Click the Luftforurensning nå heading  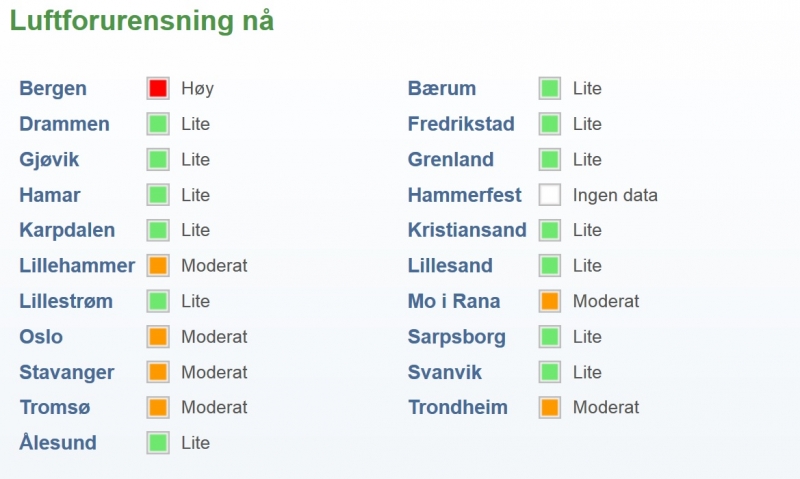[142, 21]
